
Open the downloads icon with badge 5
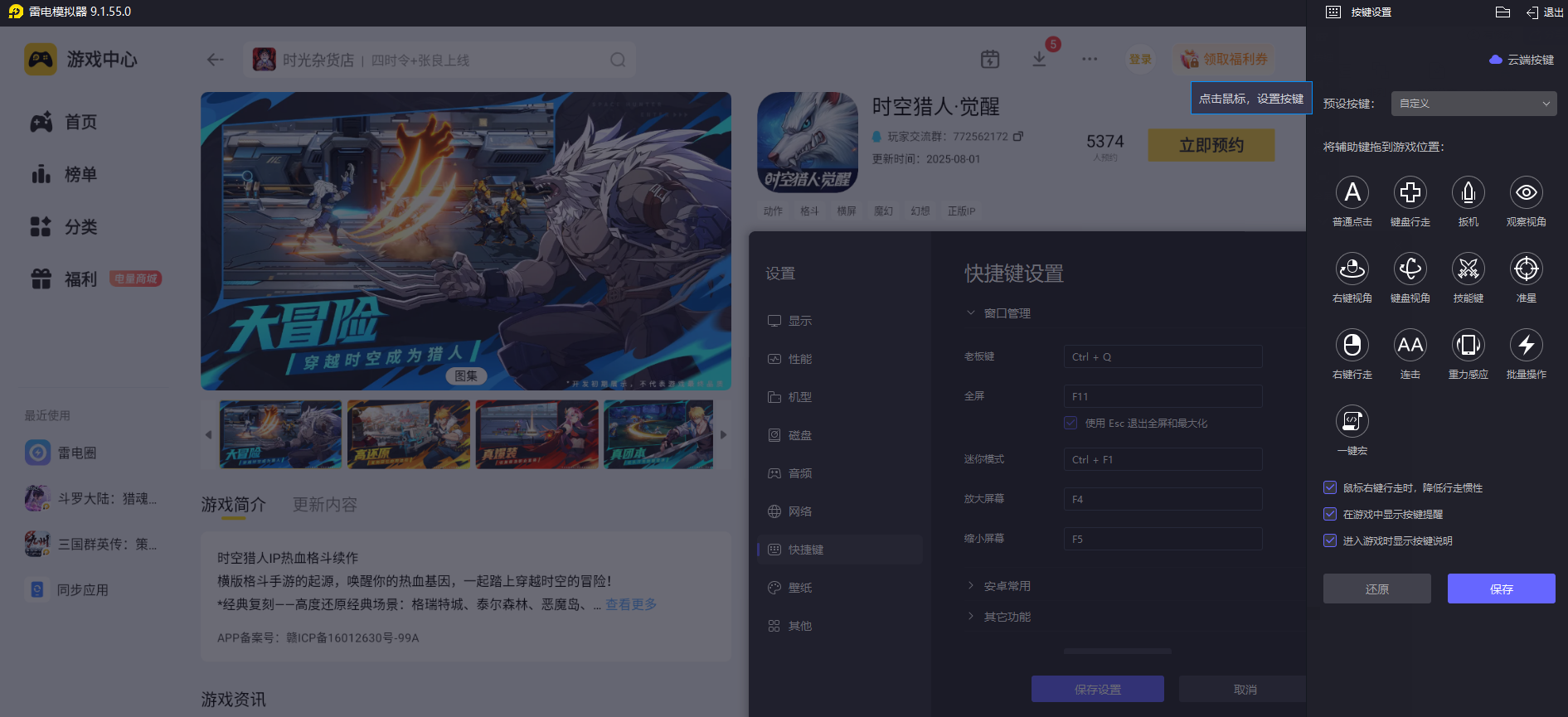click(x=1039, y=59)
